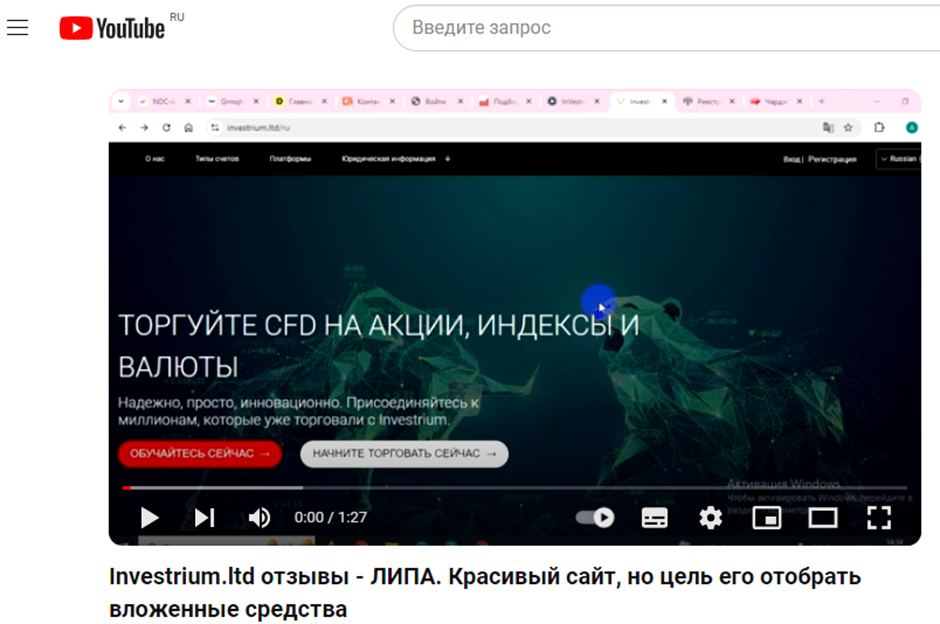This screenshot has width=940, height=624.
Task: Click 'ОБУЧАЙТЕСЬ СЕЙЧАС' red button in video
Action: 200,454
